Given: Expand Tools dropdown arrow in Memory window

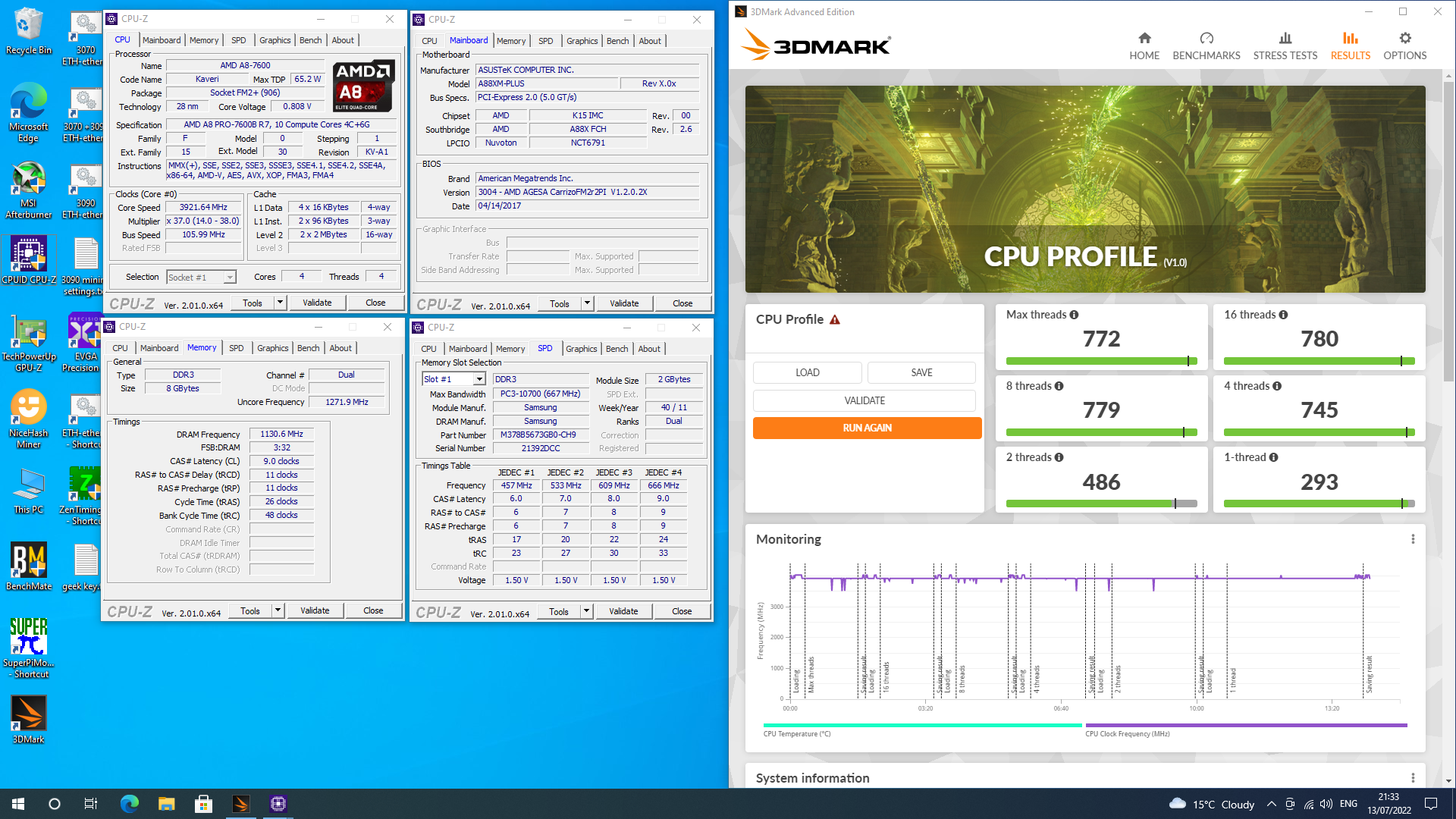Looking at the screenshot, I should pos(278,610).
